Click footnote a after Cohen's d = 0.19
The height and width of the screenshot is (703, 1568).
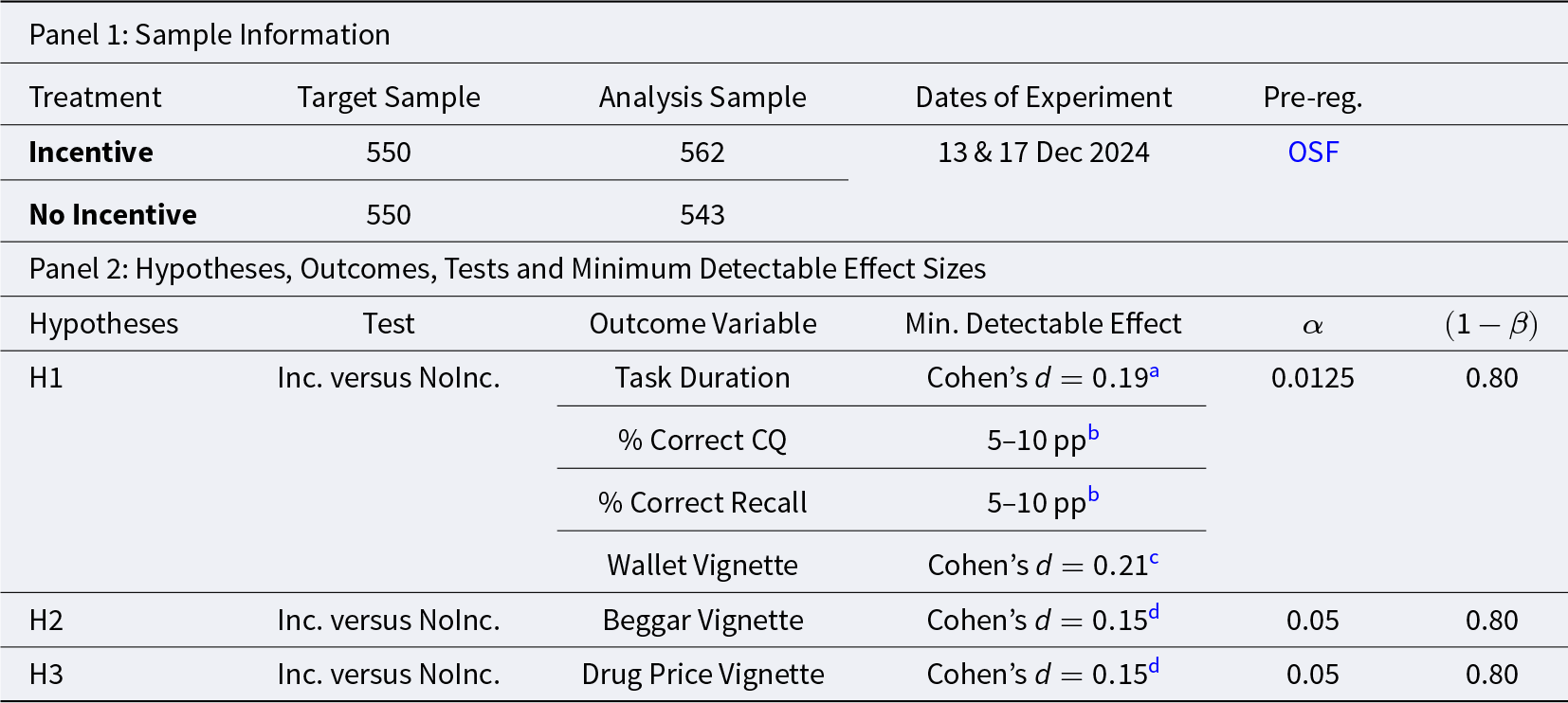pos(1154,372)
